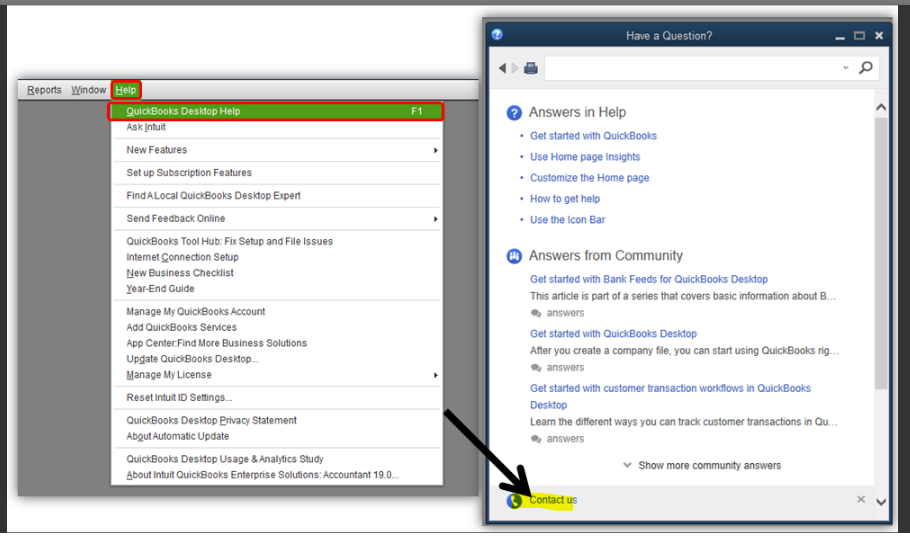Open customer transaction workflows article link
910x536 pixels.
(670, 396)
